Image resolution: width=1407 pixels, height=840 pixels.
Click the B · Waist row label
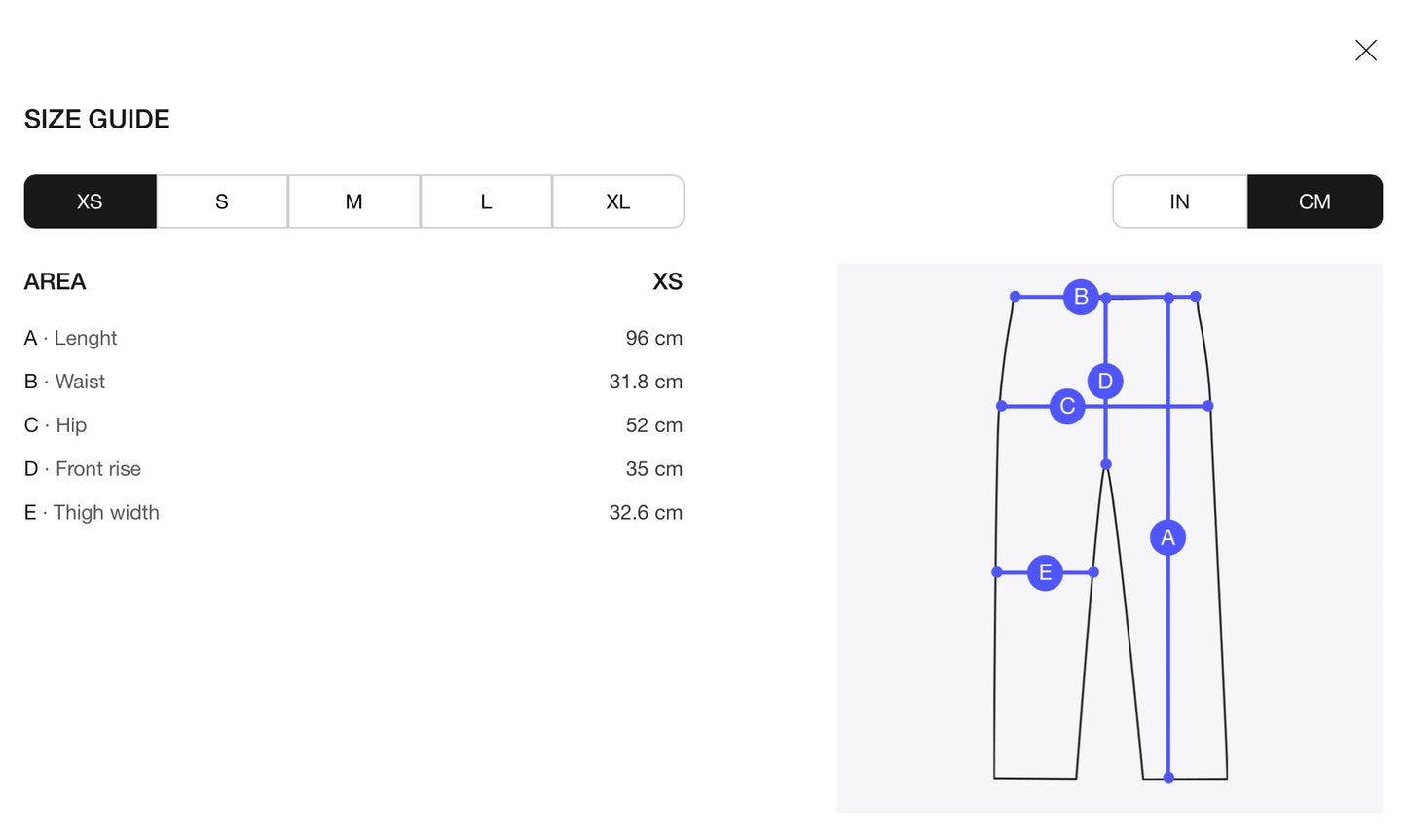click(x=65, y=382)
